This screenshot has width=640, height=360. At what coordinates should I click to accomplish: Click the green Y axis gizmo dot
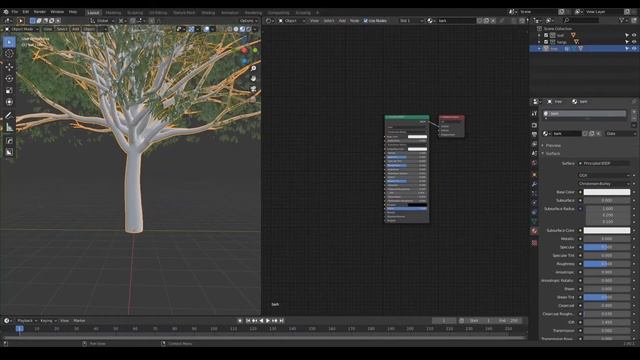coord(255,50)
